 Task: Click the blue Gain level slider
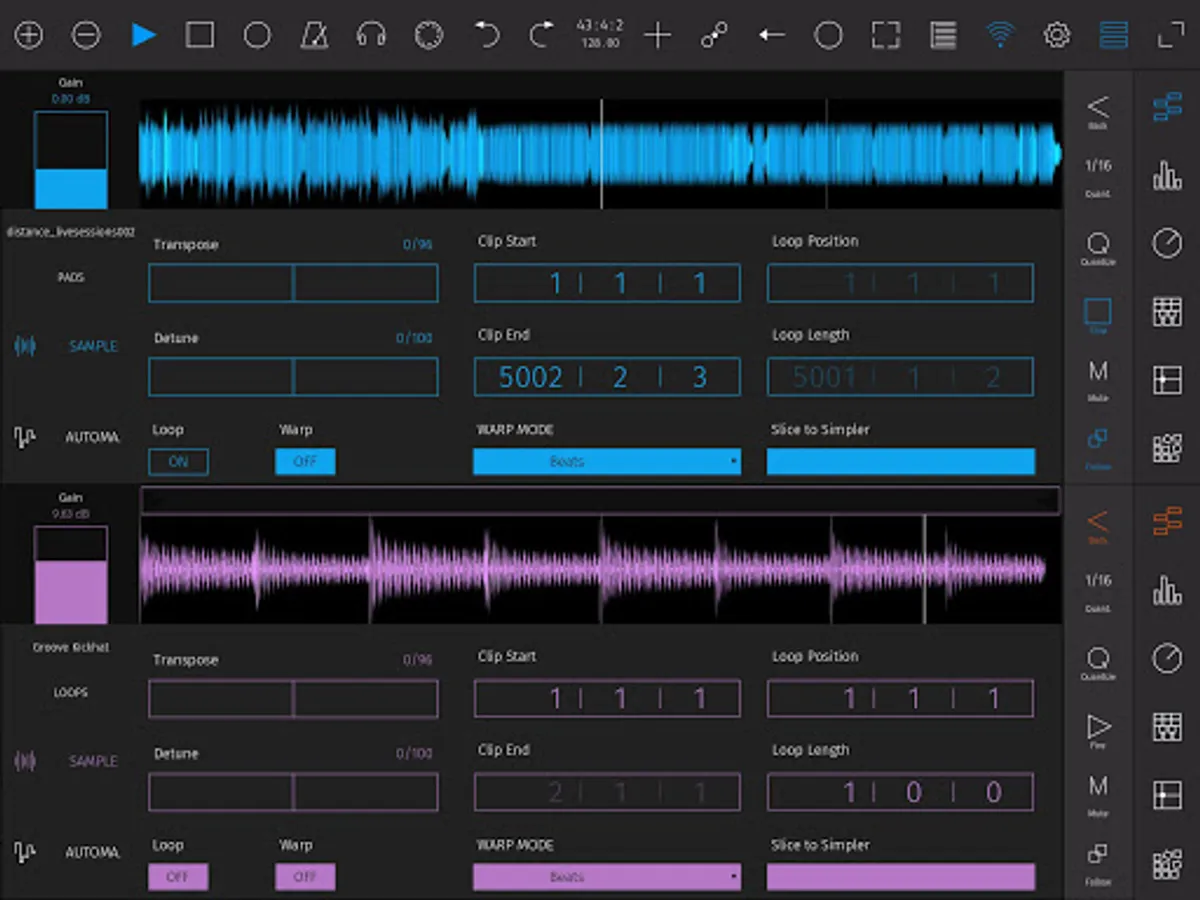(x=71, y=160)
